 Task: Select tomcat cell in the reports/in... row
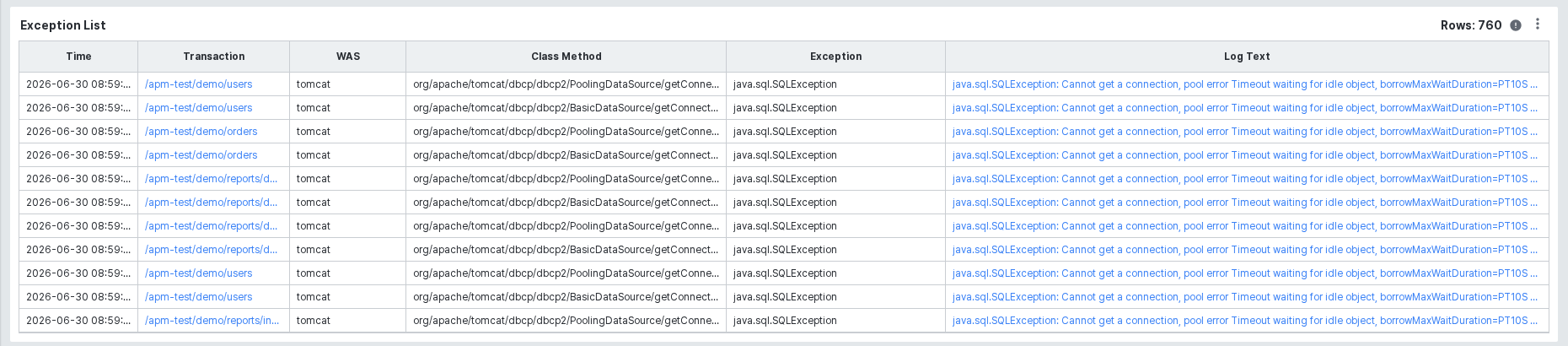point(348,321)
